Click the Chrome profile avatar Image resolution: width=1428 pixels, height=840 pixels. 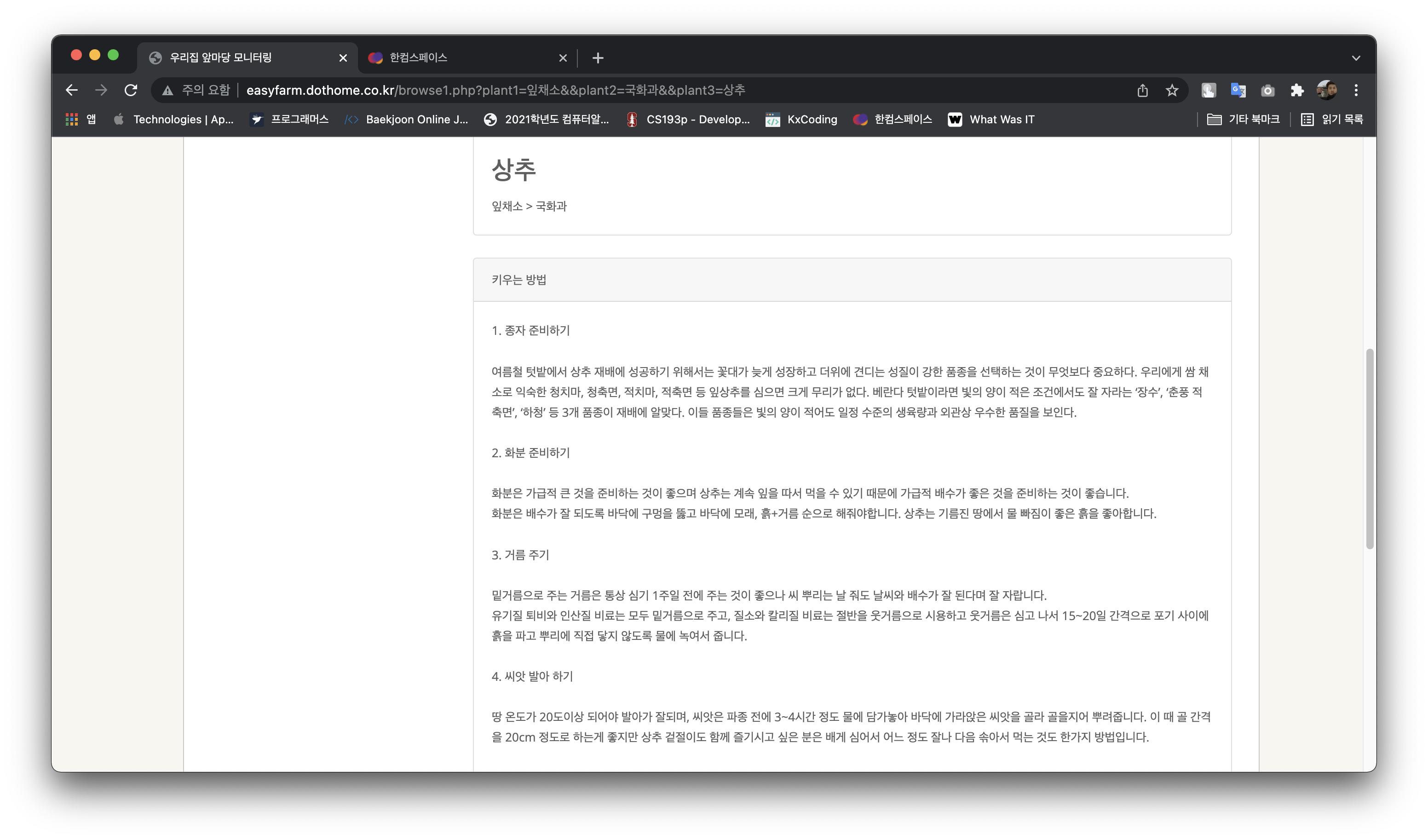1326,90
